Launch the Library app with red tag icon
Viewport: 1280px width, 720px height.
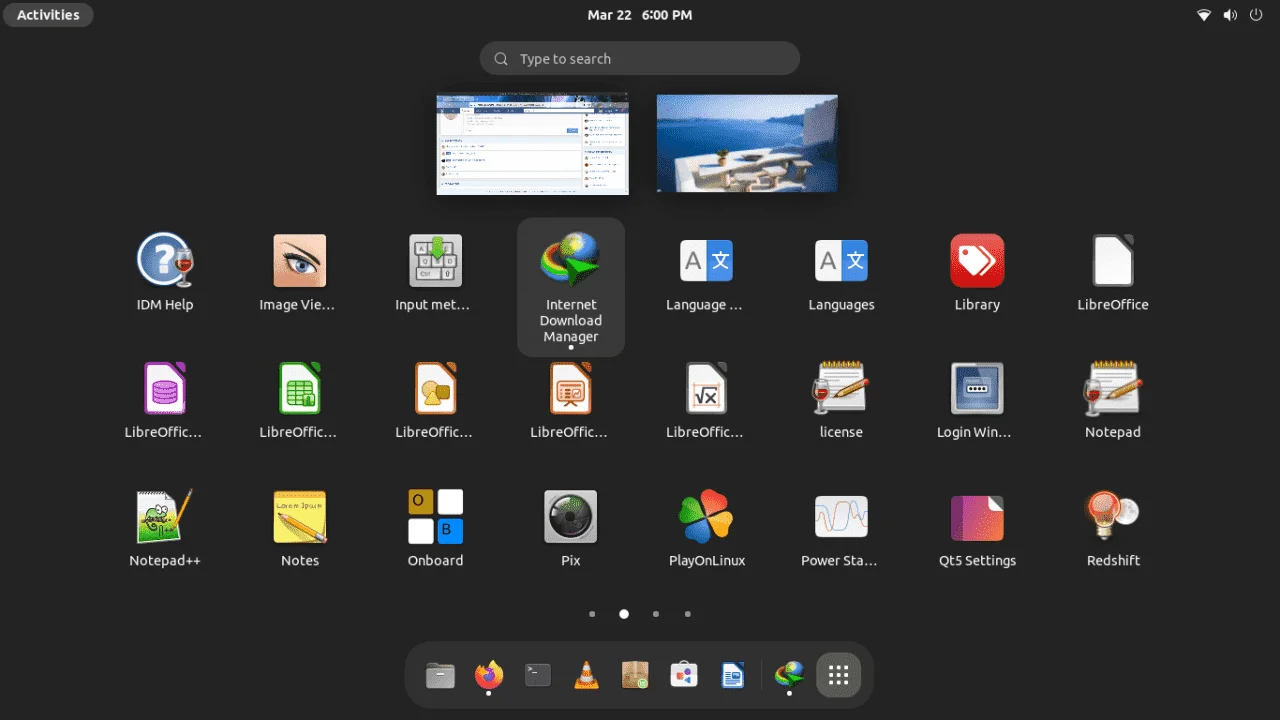pos(977,273)
